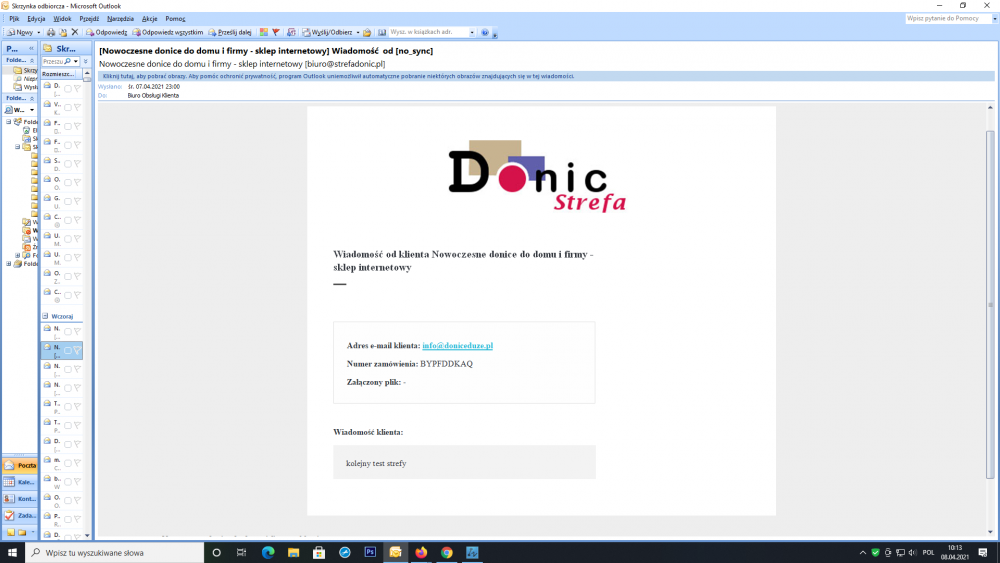Click the red Follow Up flag icon
This screenshot has height=563, width=1000.
click(x=276, y=32)
